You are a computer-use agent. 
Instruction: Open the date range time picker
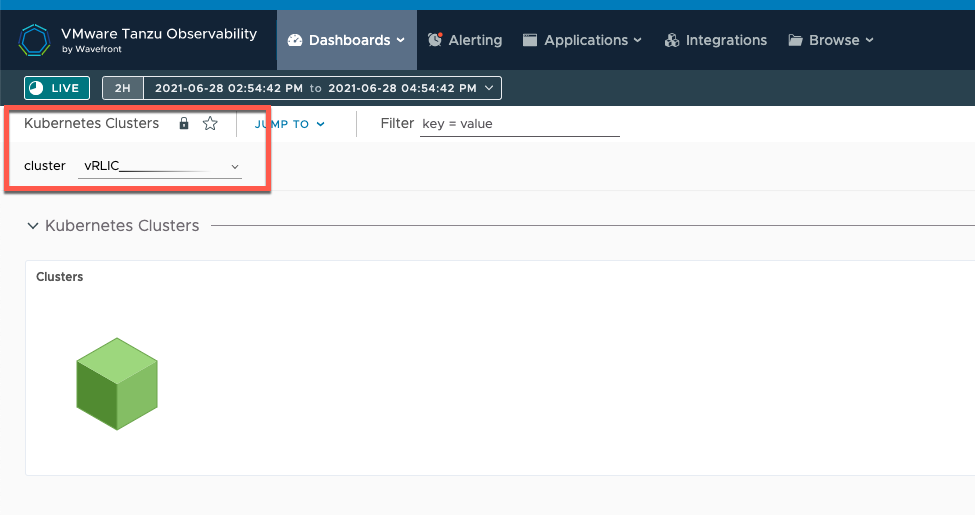pos(323,88)
